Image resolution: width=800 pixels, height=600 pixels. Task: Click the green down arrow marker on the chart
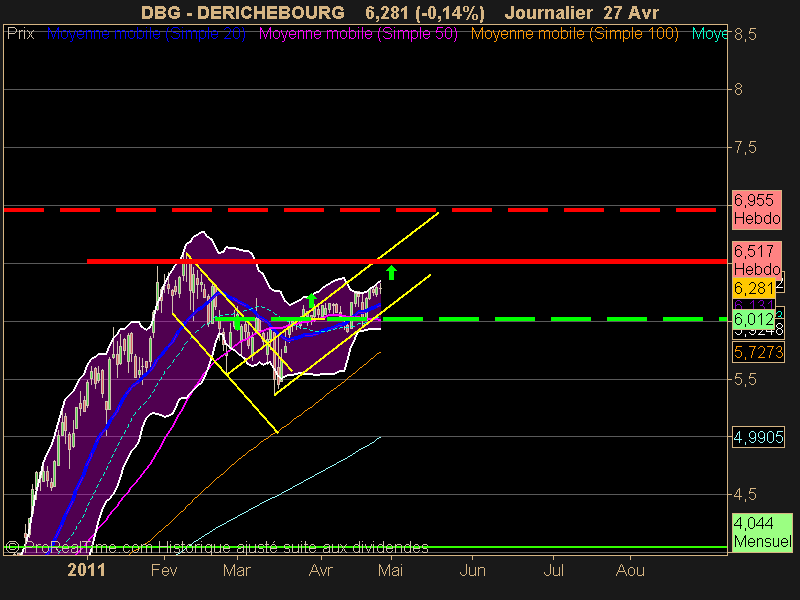(x=237, y=322)
